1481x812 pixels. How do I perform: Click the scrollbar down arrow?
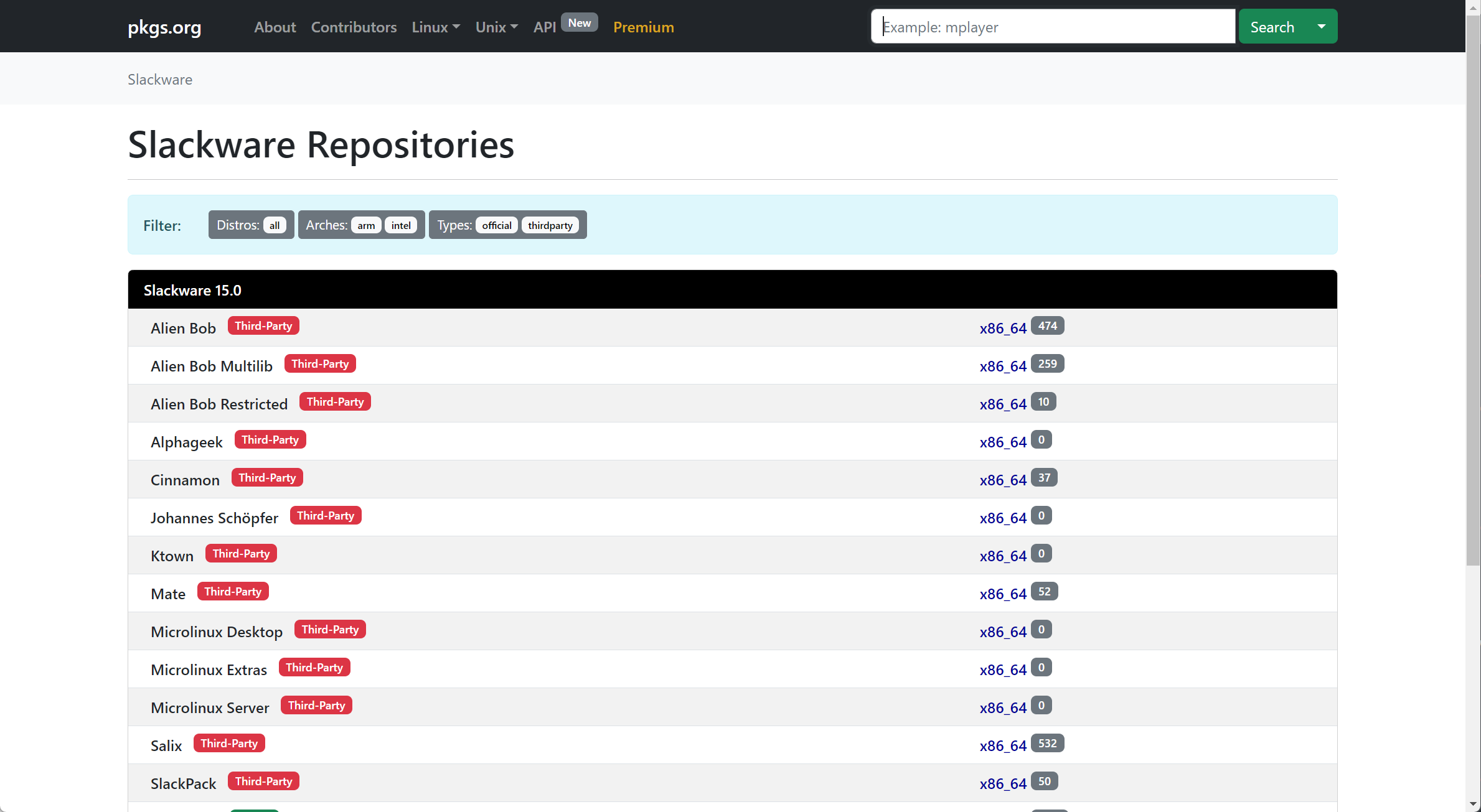[x=1473, y=805]
